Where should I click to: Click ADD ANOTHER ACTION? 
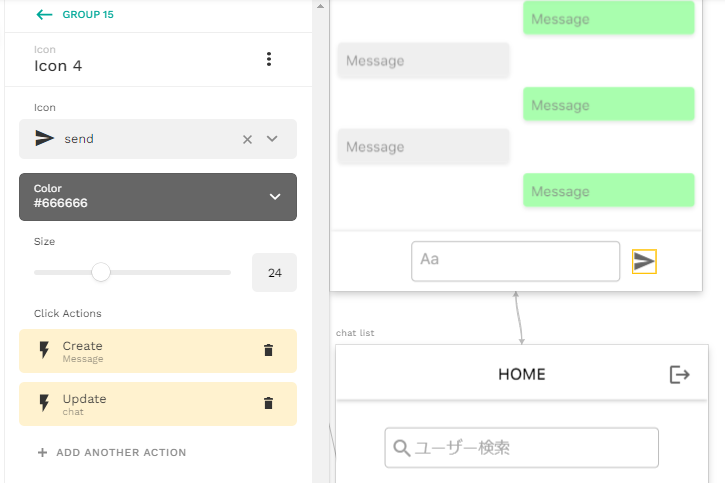tap(112, 452)
